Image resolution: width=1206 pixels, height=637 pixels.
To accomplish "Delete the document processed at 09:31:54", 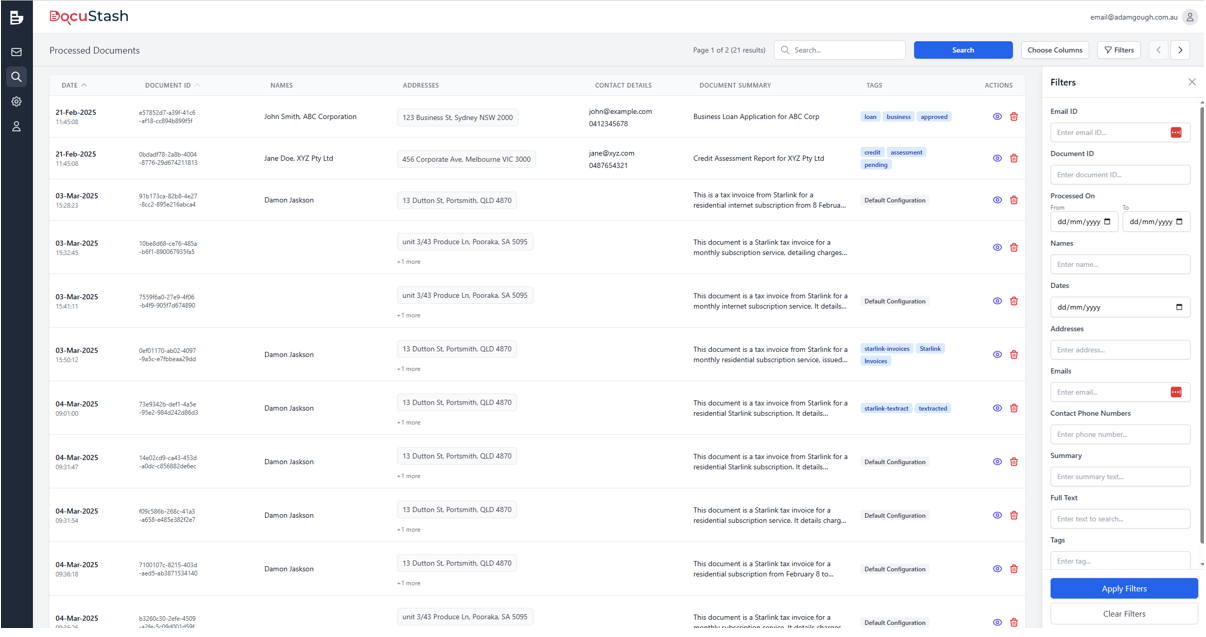I will coord(1014,515).
